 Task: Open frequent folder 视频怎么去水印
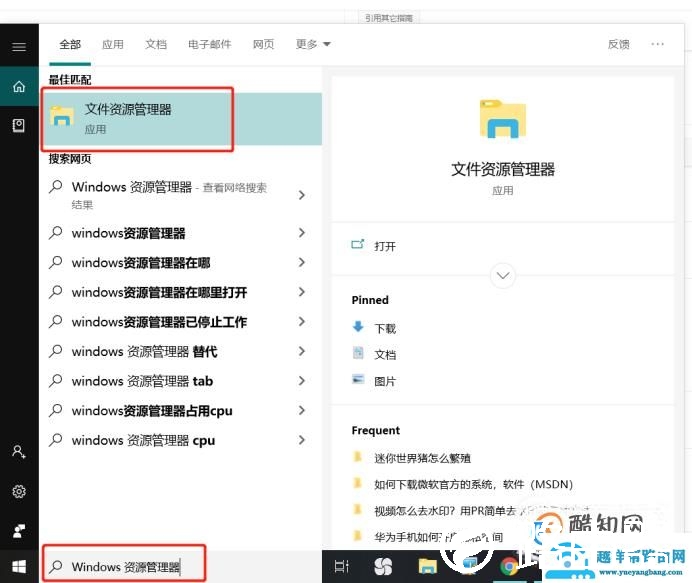(x=446, y=511)
